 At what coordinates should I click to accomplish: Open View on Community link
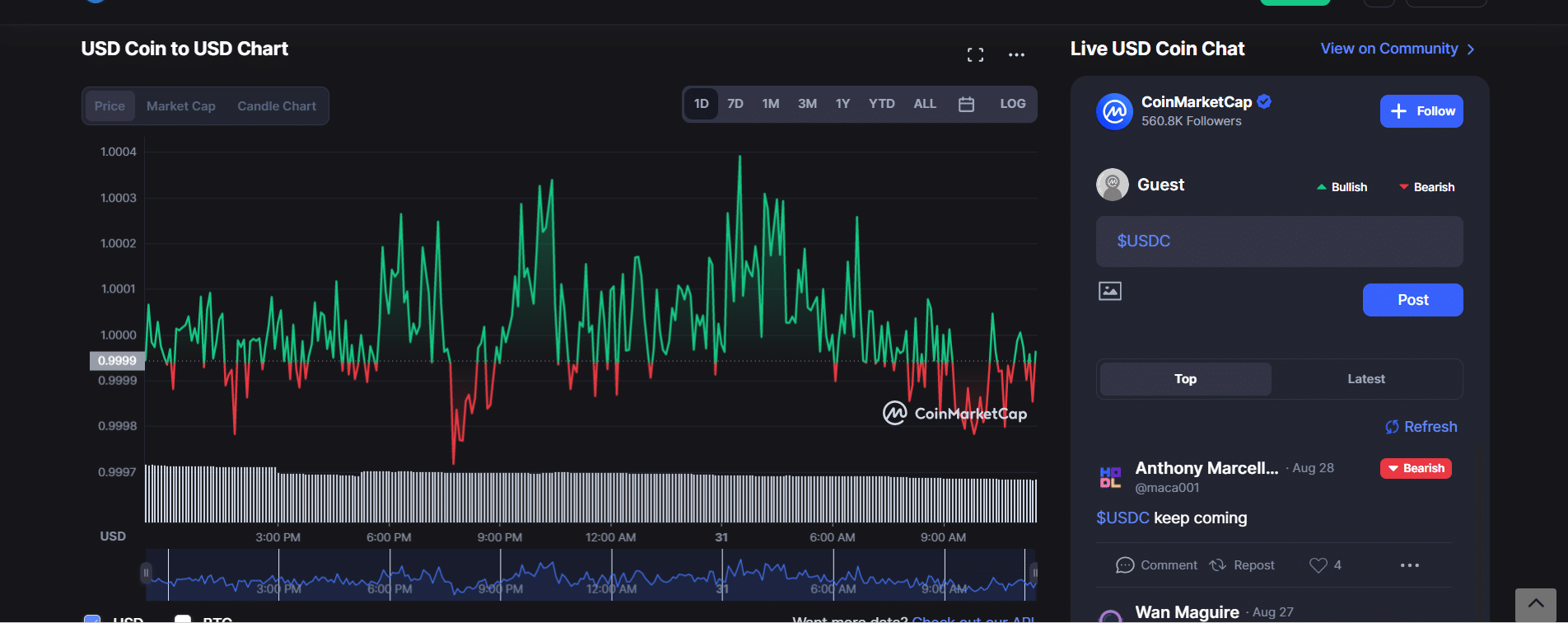[1398, 49]
